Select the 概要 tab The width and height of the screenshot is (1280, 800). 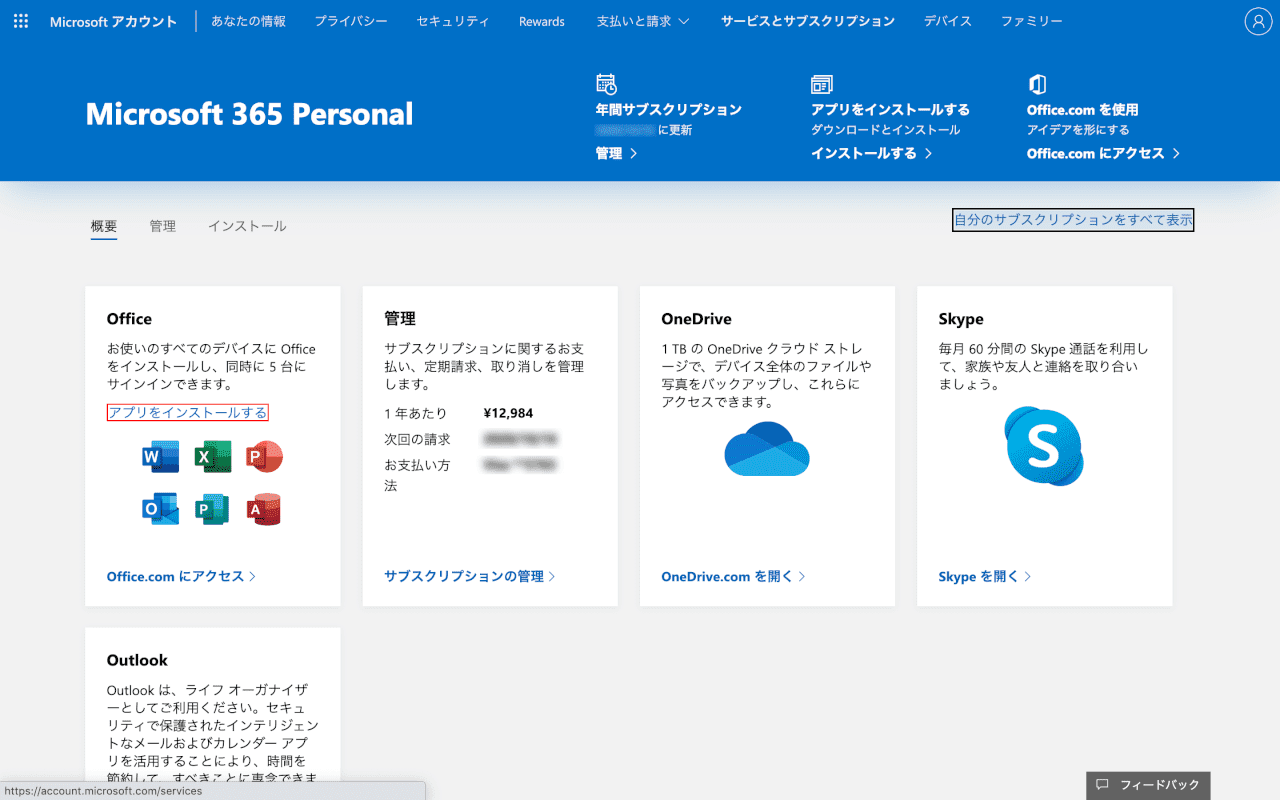(104, 227)
